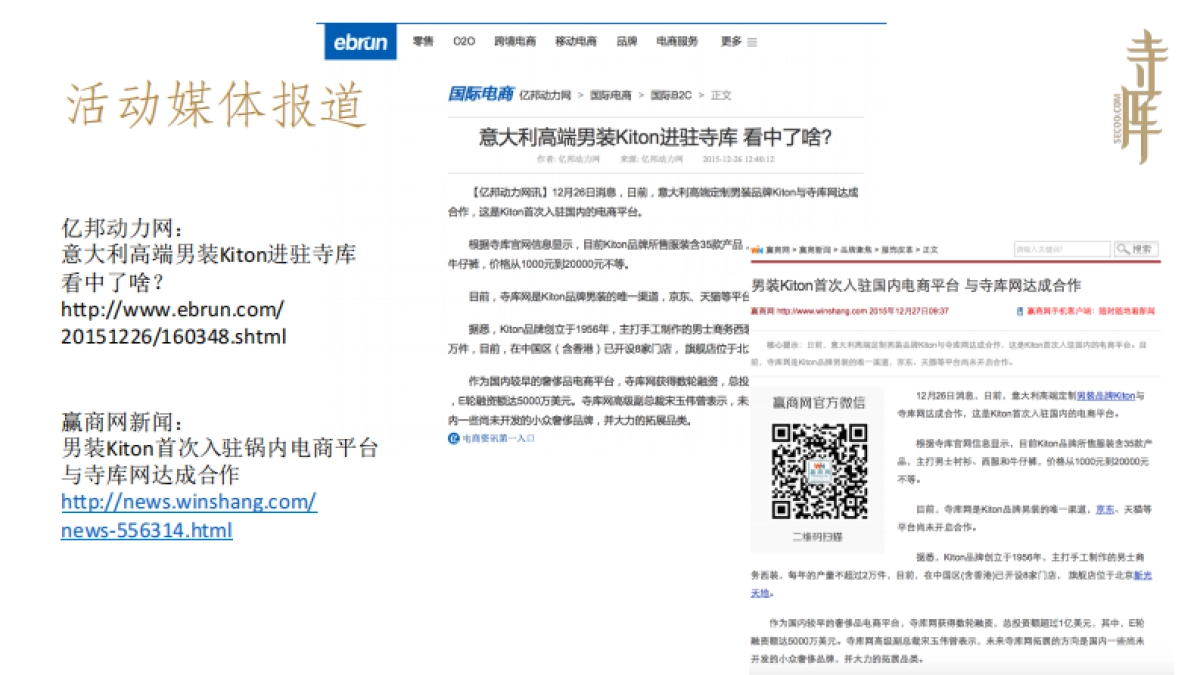Click the 国际B2C breadcrumb link
This screenshot has height=675, width=1200.
pyautogui.click(x=670, y=95)
